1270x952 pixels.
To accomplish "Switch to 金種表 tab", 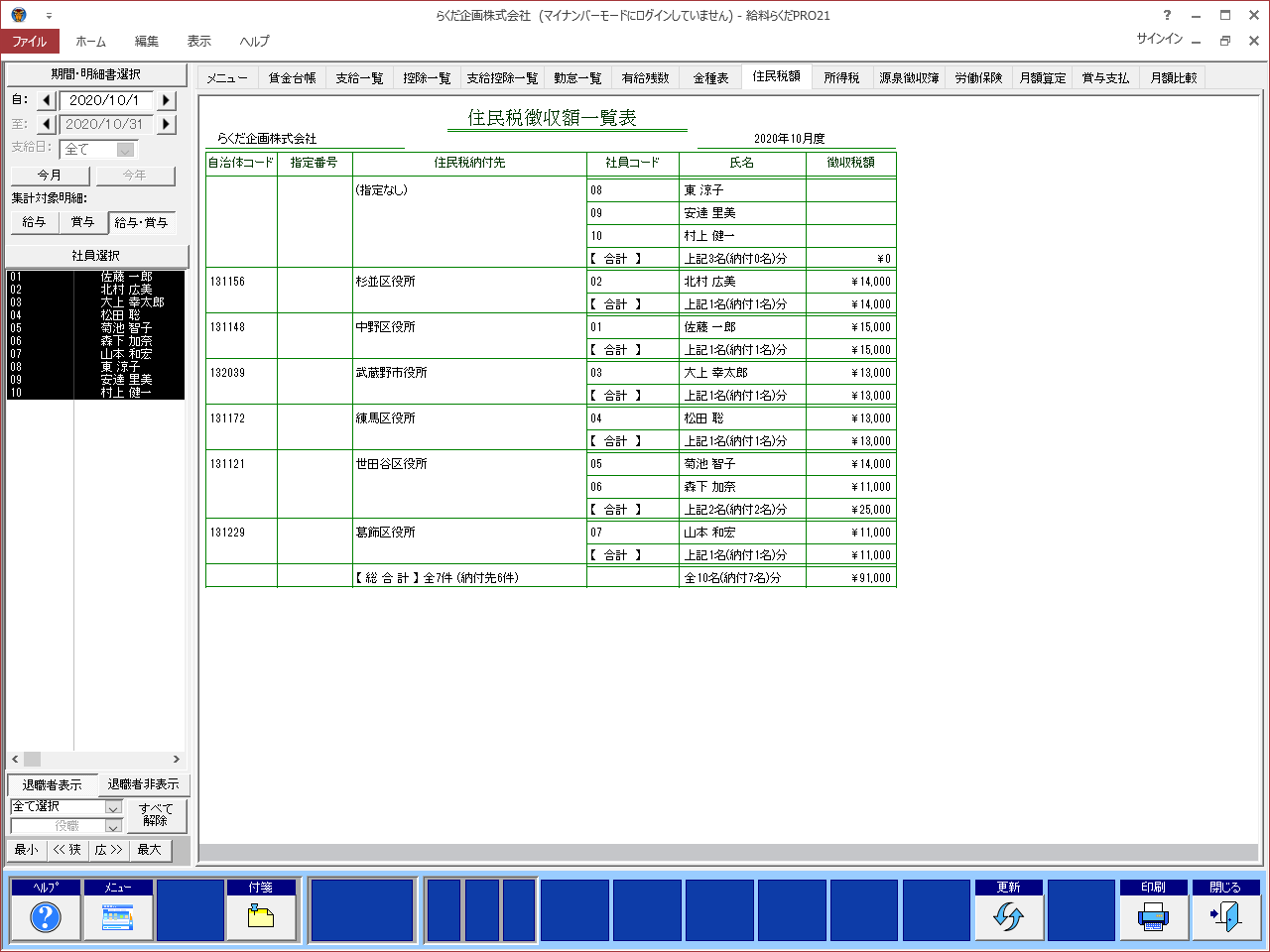I will [711, 77].
